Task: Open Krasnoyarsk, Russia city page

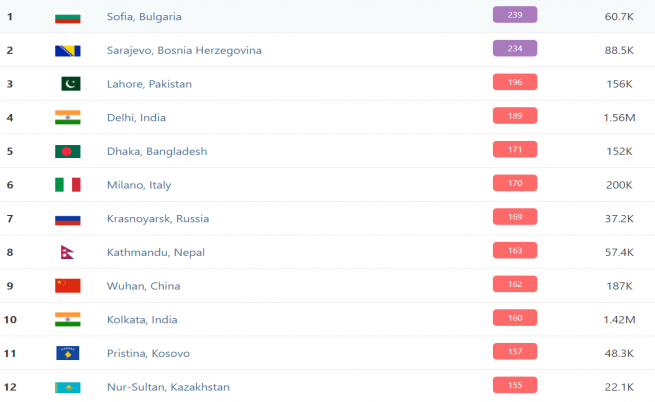Action: click(x=158, y=219)
